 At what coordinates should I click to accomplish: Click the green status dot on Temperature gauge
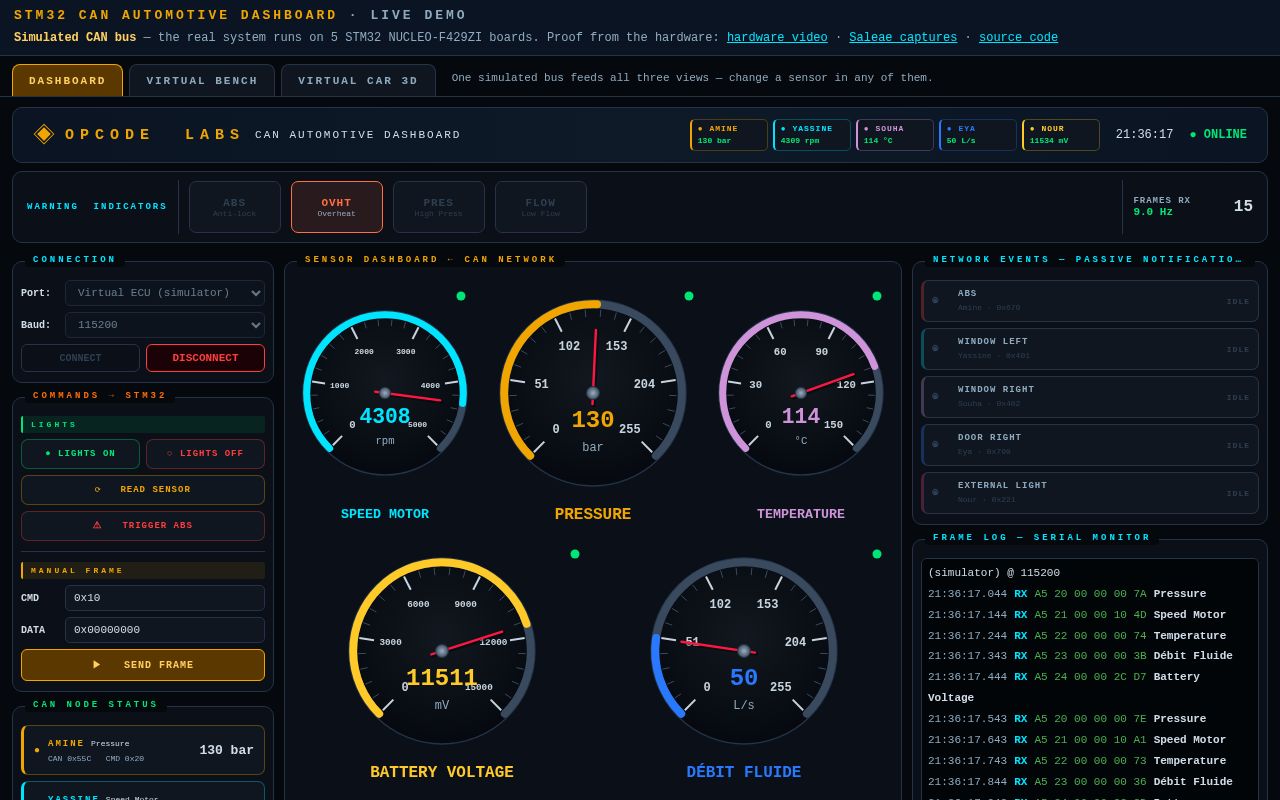(877, 296)
